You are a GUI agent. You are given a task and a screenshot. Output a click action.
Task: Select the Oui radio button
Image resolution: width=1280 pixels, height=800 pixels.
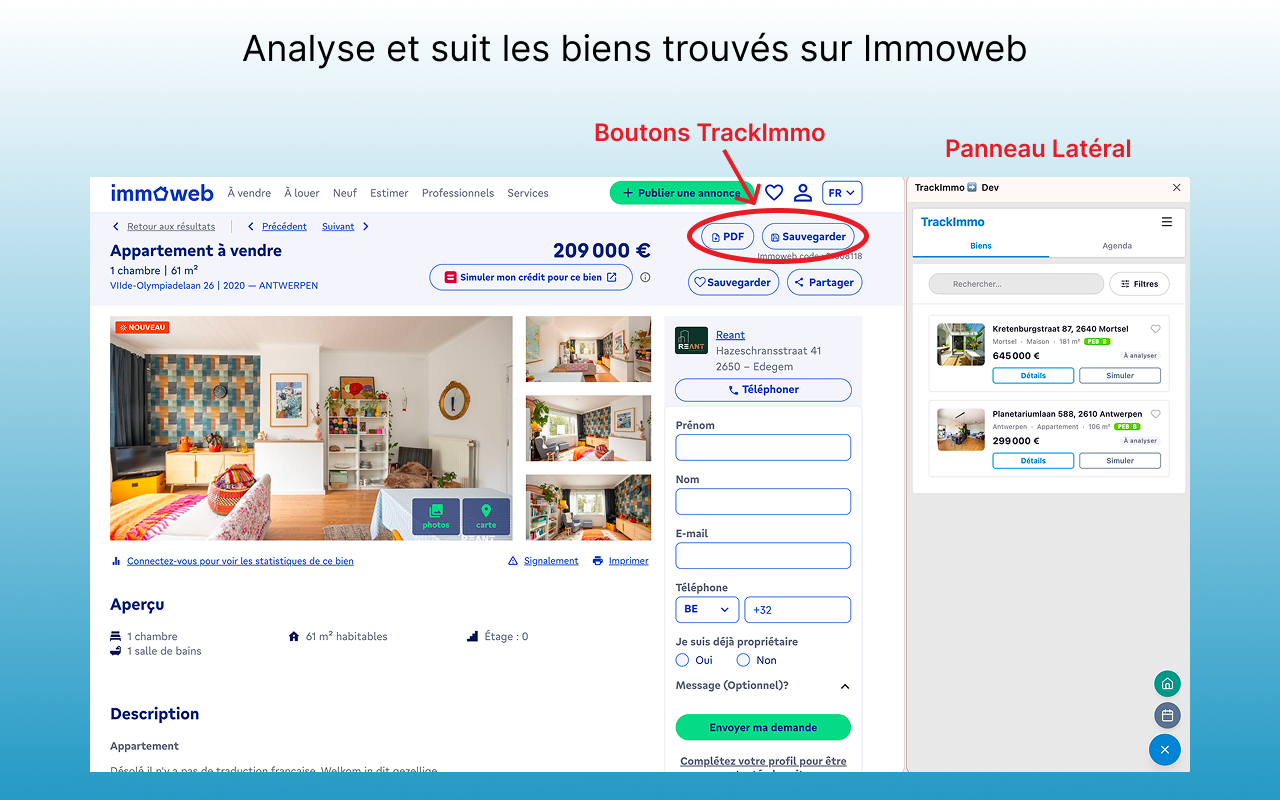tap(683, 660)
